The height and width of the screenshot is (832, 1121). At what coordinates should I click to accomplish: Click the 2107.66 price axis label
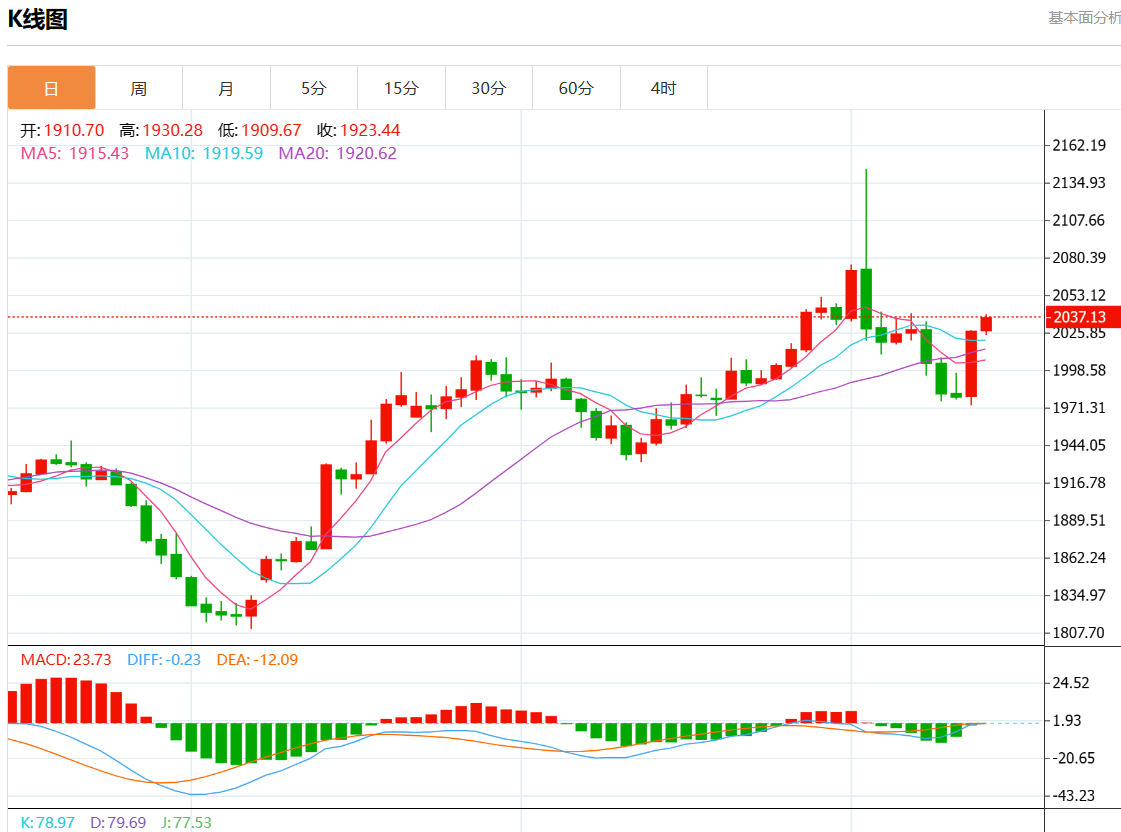1079,220
